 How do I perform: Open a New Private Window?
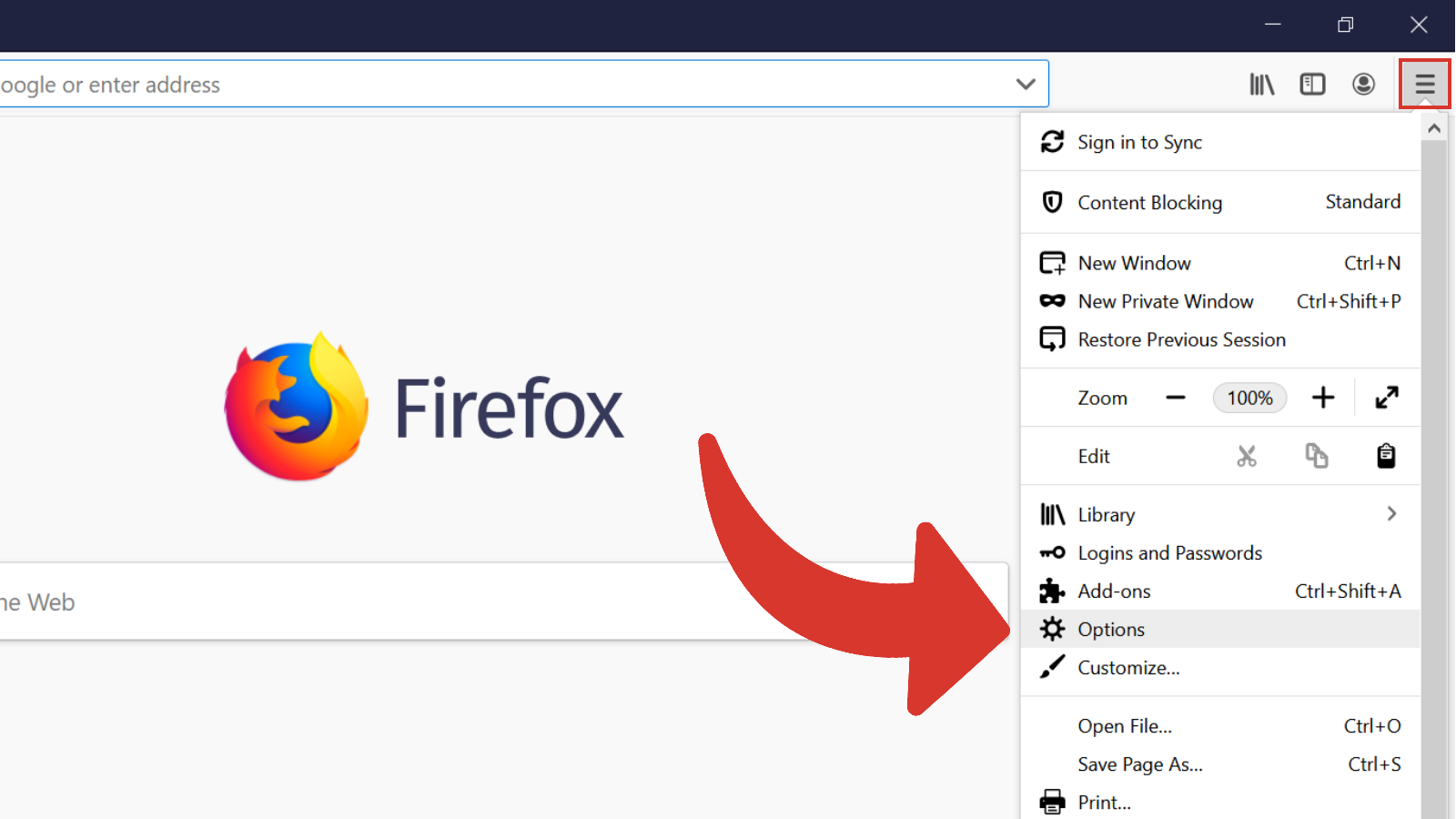1165,301
